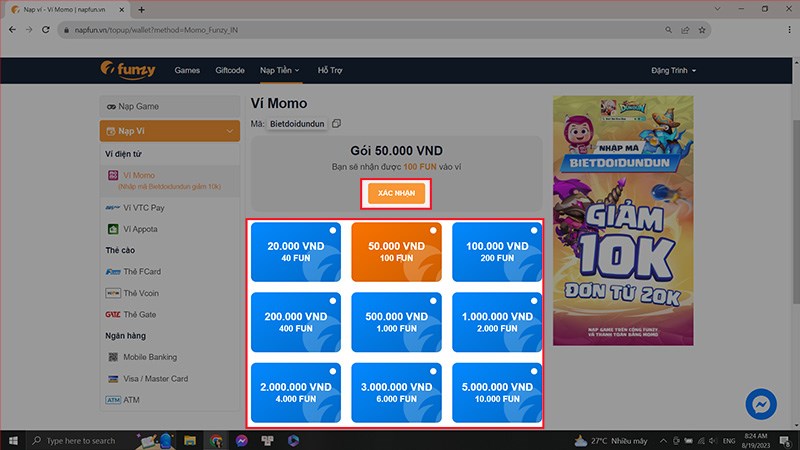Open the Messenger chat bubble
This screenshot has height=450, width=800.
761,404
